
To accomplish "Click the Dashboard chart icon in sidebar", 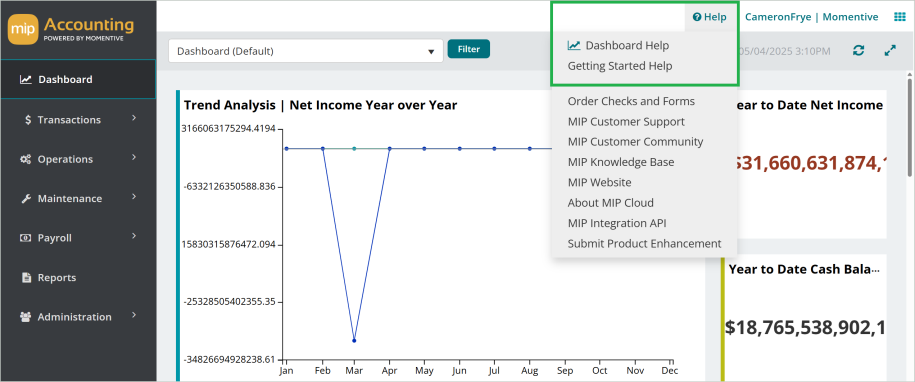I will tap(26, 79).
